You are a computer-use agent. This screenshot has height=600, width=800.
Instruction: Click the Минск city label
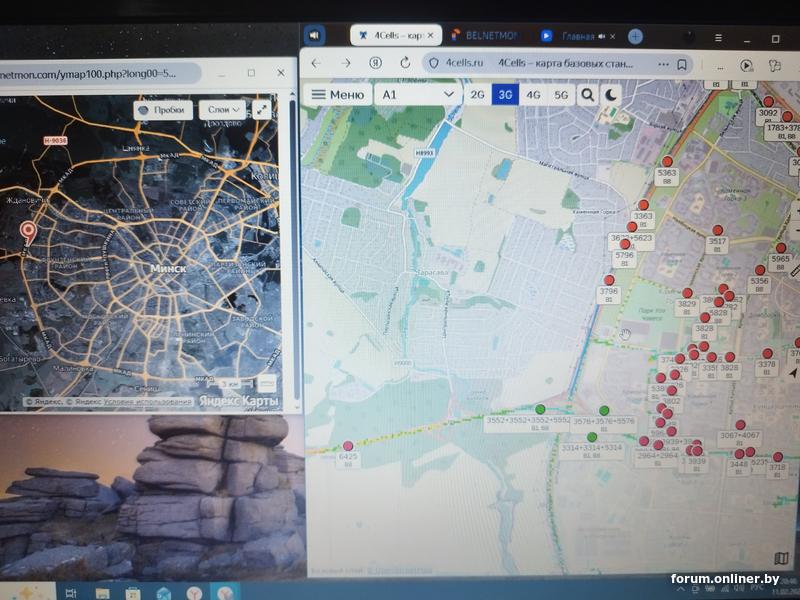(x=168, y=268)
